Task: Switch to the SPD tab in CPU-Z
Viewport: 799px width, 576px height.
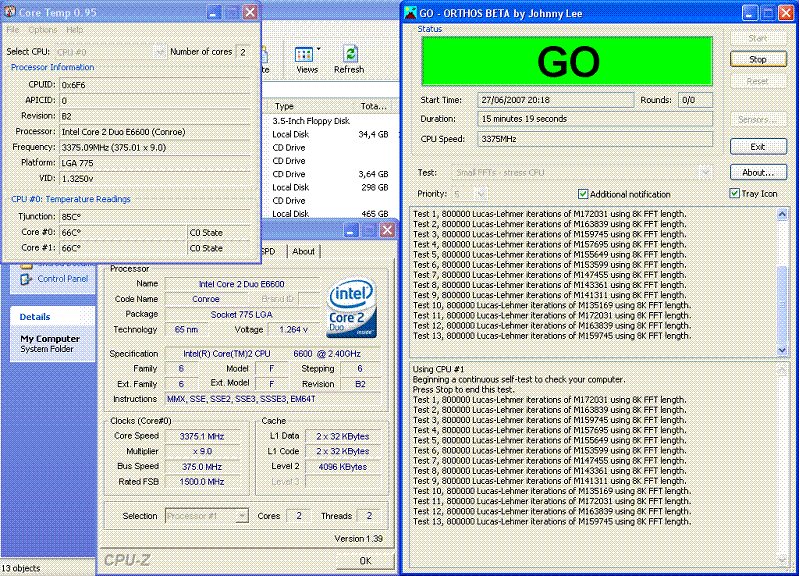Action: 269,251
